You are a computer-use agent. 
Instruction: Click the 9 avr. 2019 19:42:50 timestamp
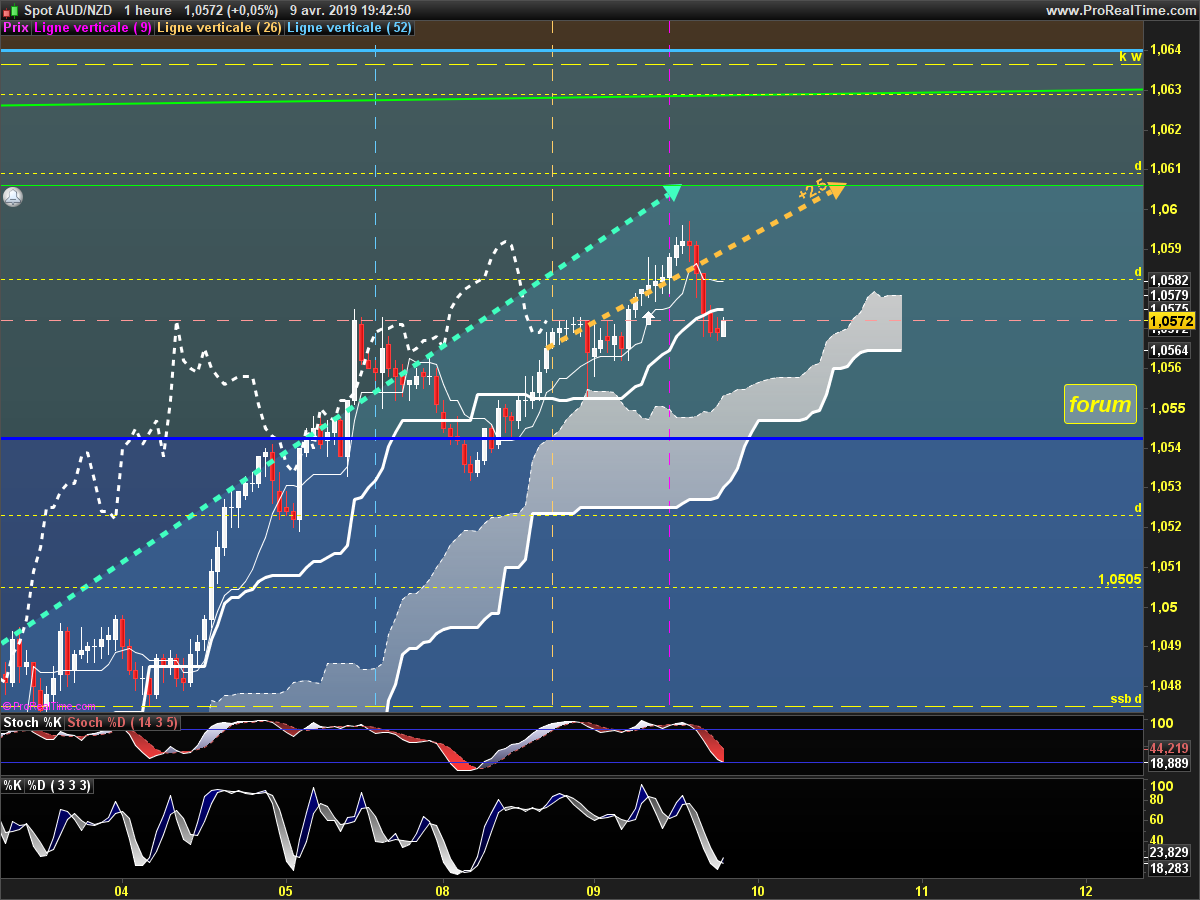point(350,10)
